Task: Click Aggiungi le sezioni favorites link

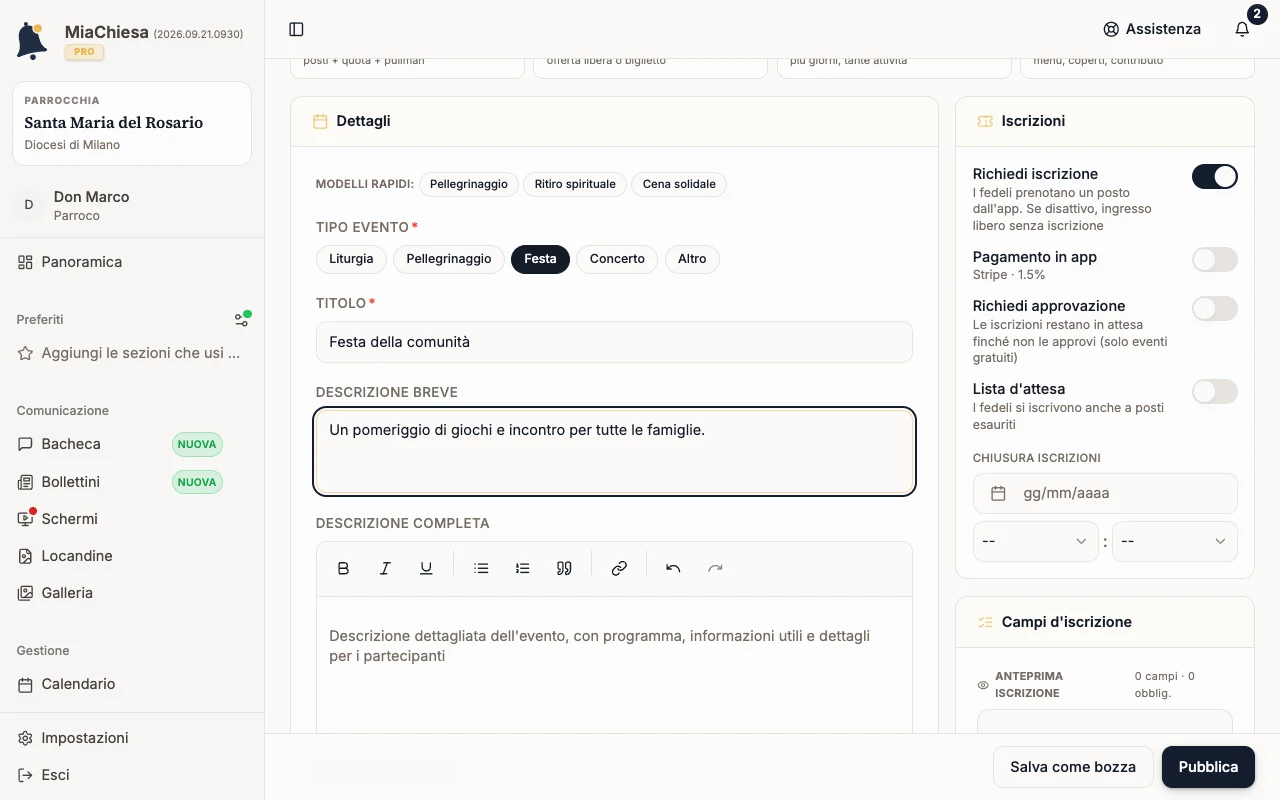Action: 132,353
